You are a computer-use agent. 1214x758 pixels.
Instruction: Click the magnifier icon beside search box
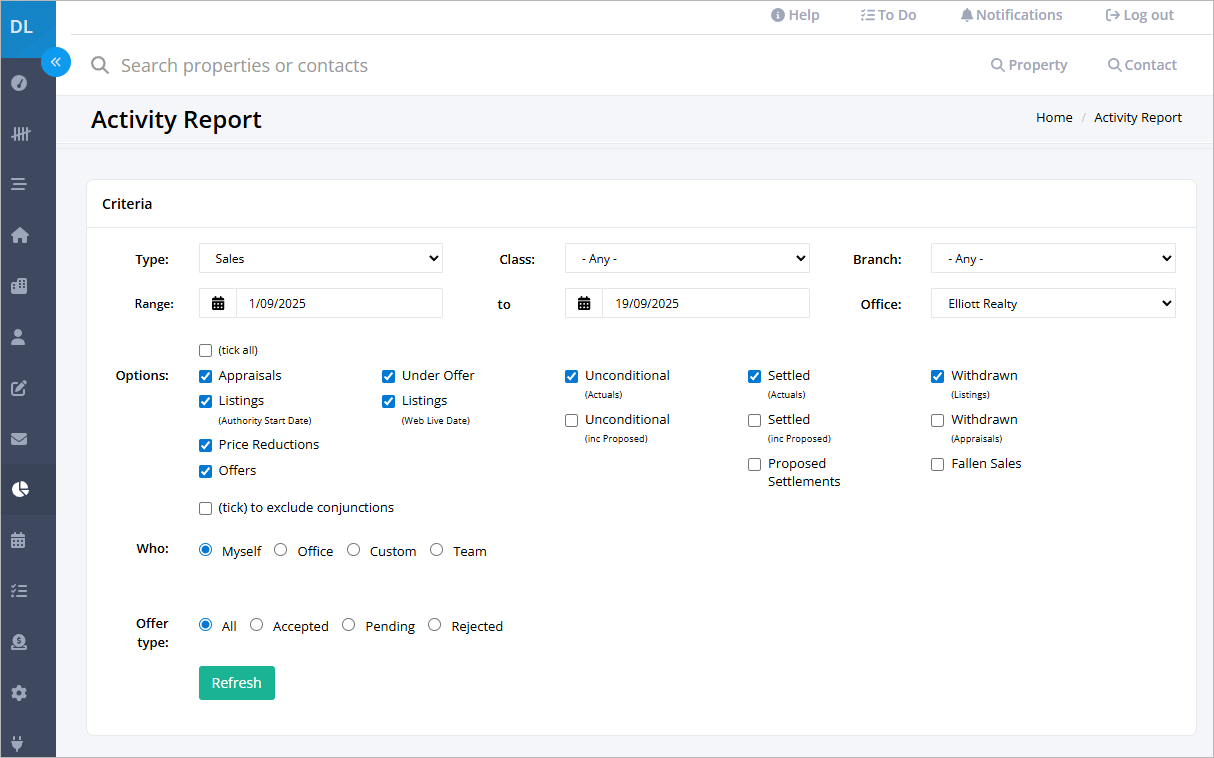(x=100, y=66)
